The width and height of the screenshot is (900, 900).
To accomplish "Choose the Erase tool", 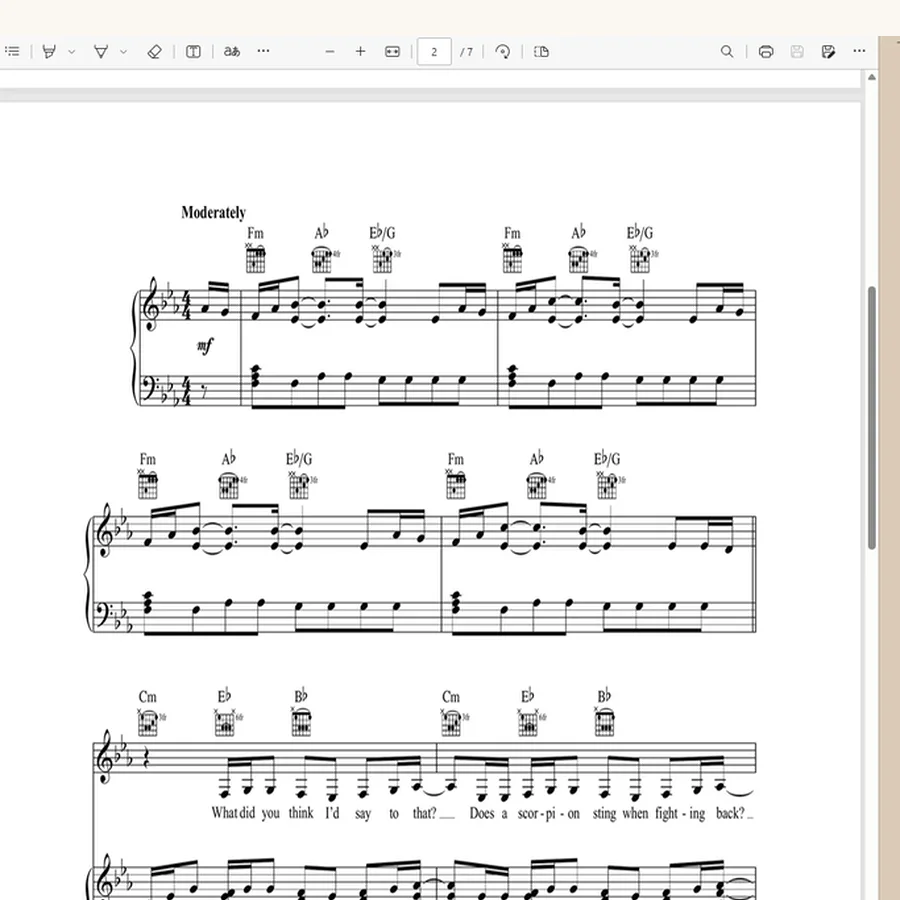I will click(154, 52).
